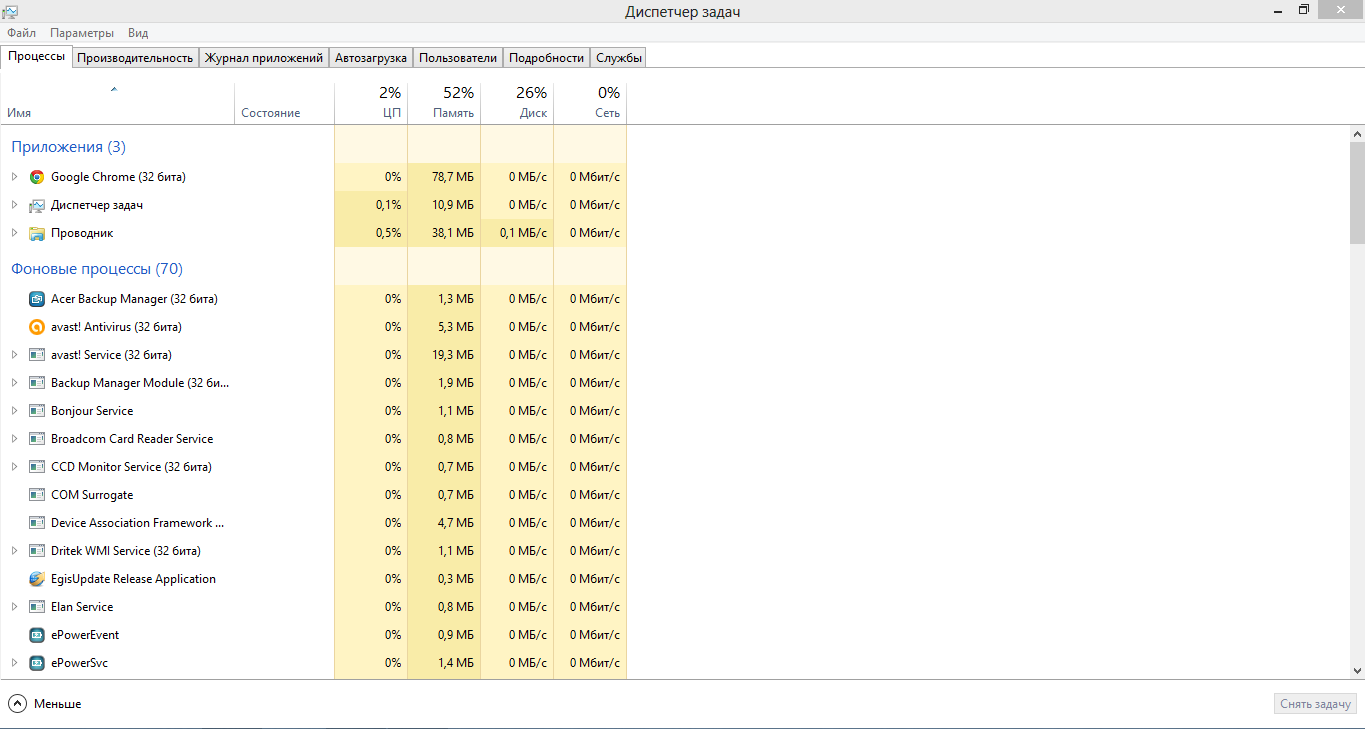Select the Процессы tab
The image size is (1365, 729).
tap(37, 57)
